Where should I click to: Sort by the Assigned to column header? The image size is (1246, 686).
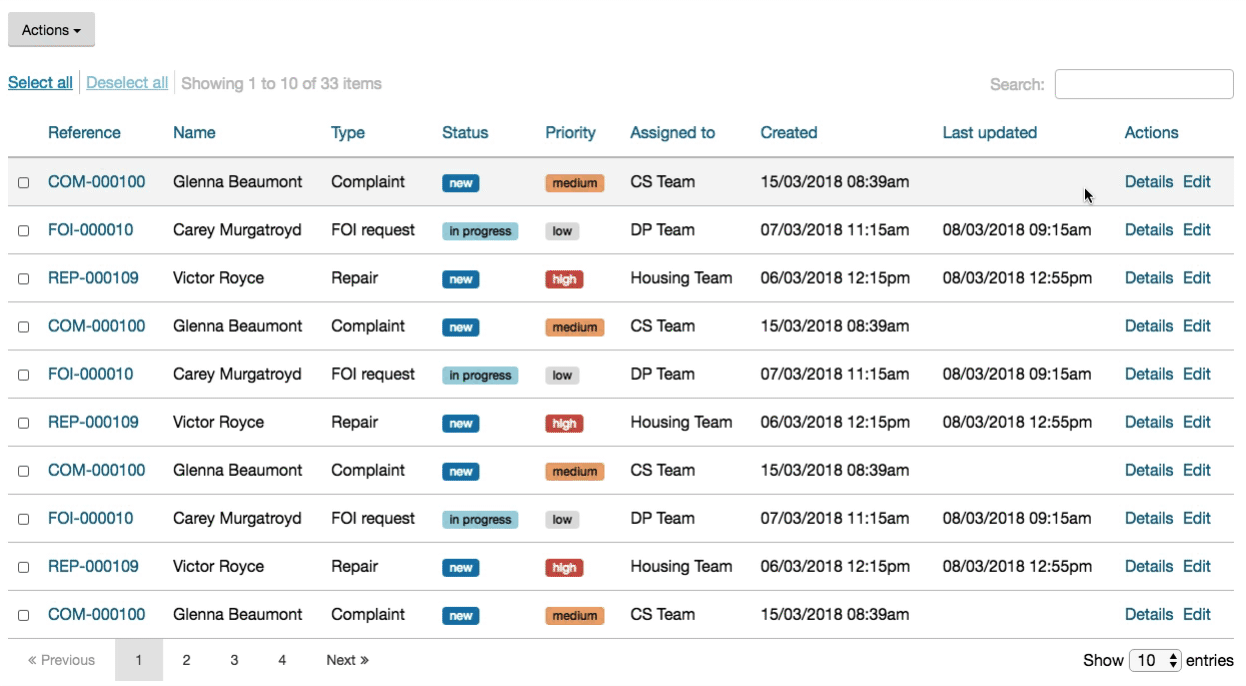(672, 133)
